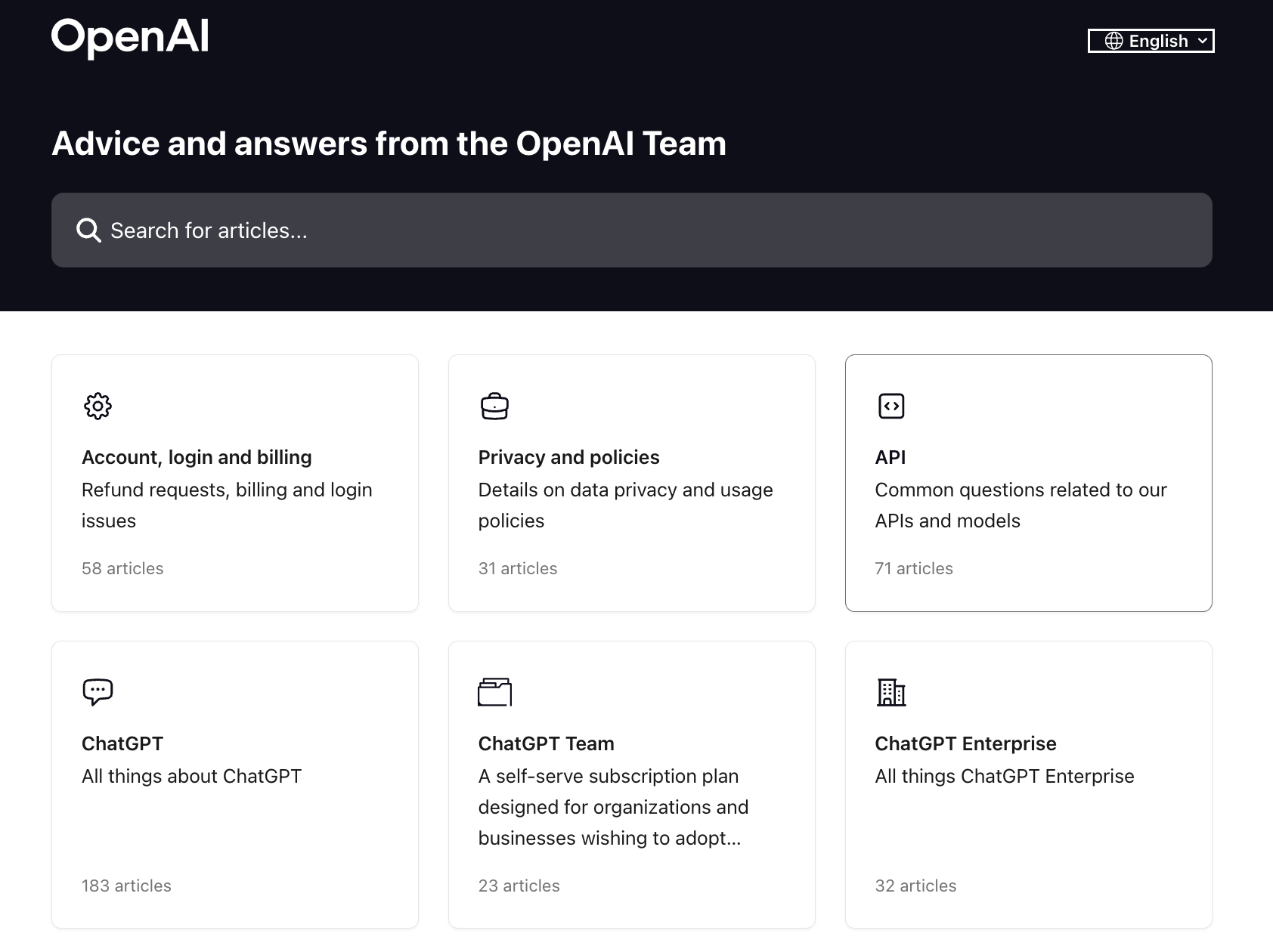1273x952 pixels.
Task: Click the building icon on Enterprise card
Action: 891,692
